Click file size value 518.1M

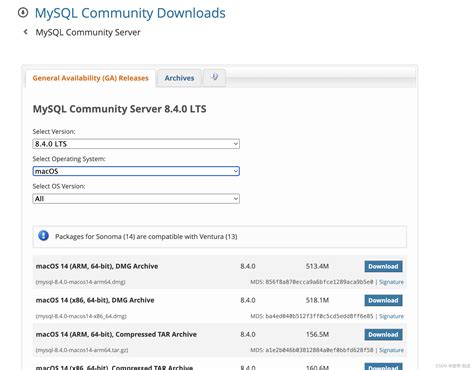[317, 300]
